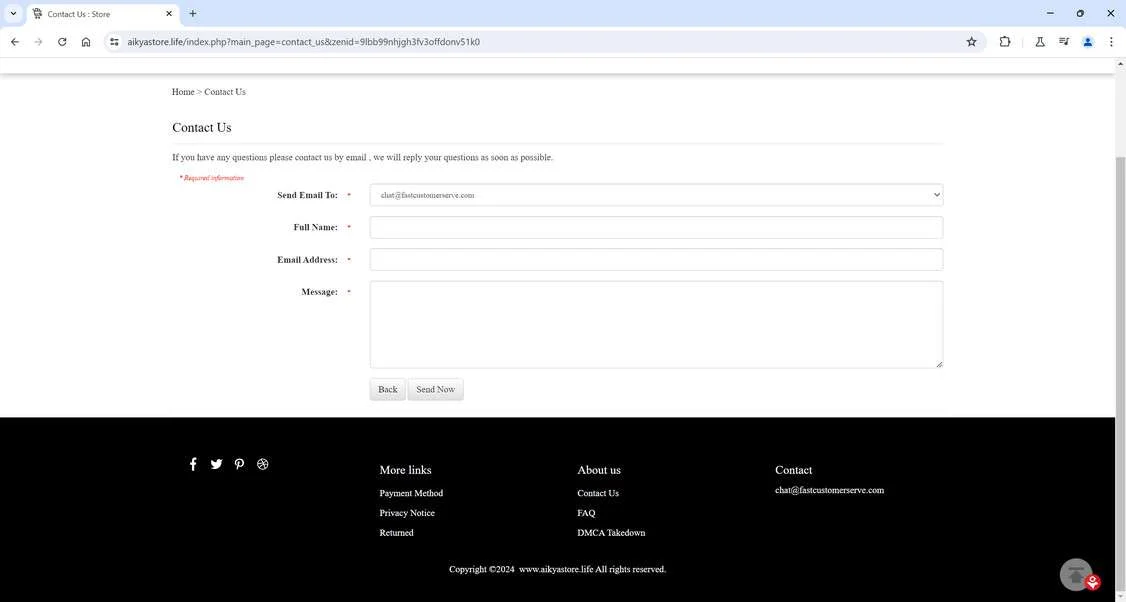Click the Send Now button
1126x602 pixels.
[x=436, y=389]
